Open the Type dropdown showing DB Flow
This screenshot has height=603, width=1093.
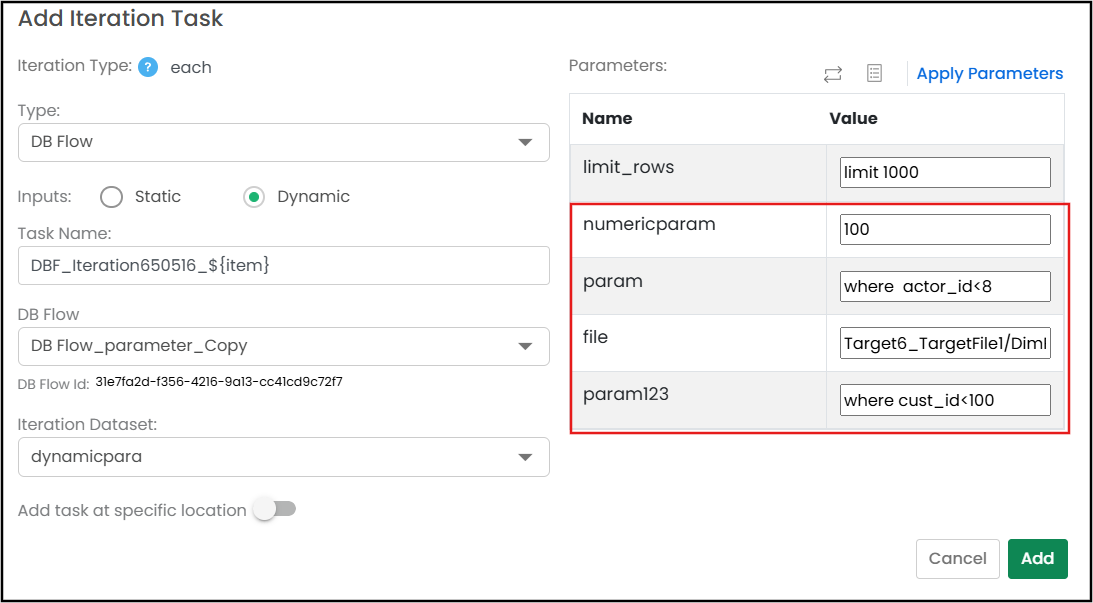tap(284, 142)
